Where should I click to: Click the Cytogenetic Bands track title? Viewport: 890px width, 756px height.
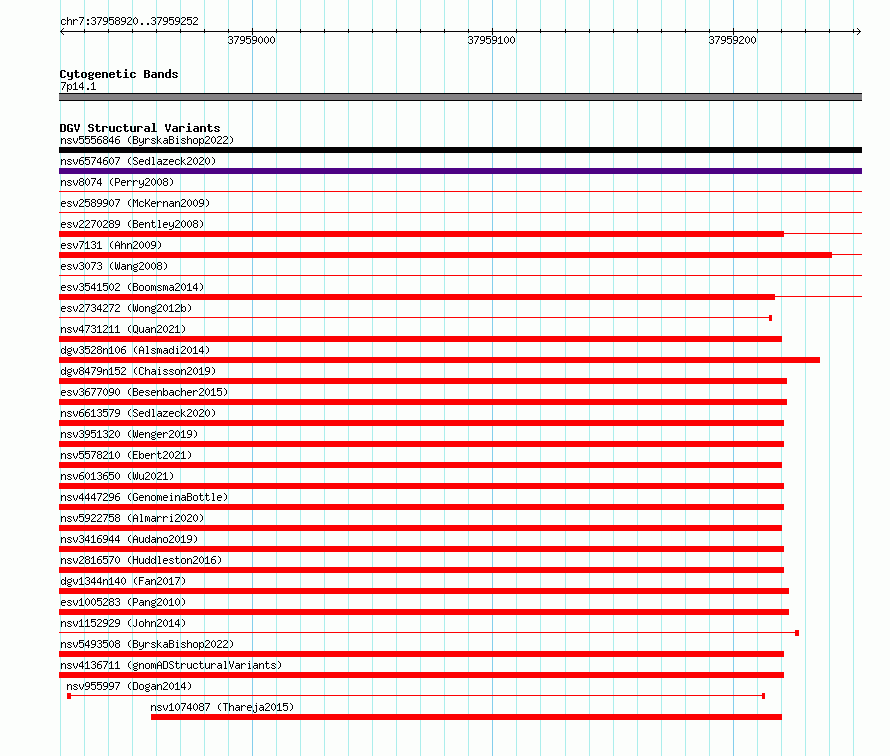pos(119,74)
